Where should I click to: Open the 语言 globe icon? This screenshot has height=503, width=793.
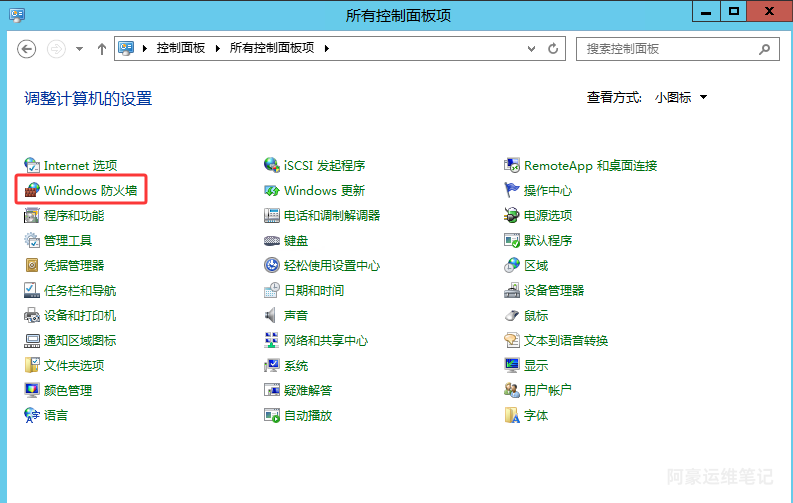coord(32,415)
